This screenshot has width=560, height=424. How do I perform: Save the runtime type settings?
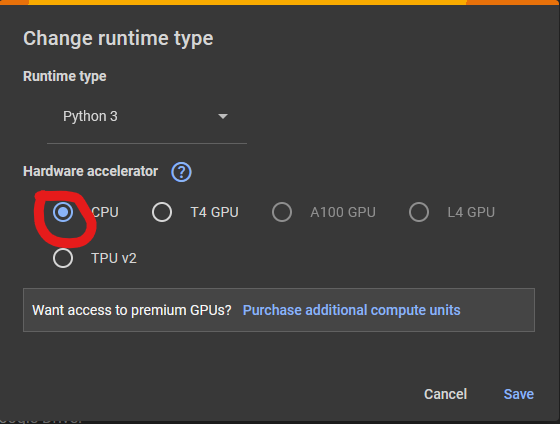(519, 394)
